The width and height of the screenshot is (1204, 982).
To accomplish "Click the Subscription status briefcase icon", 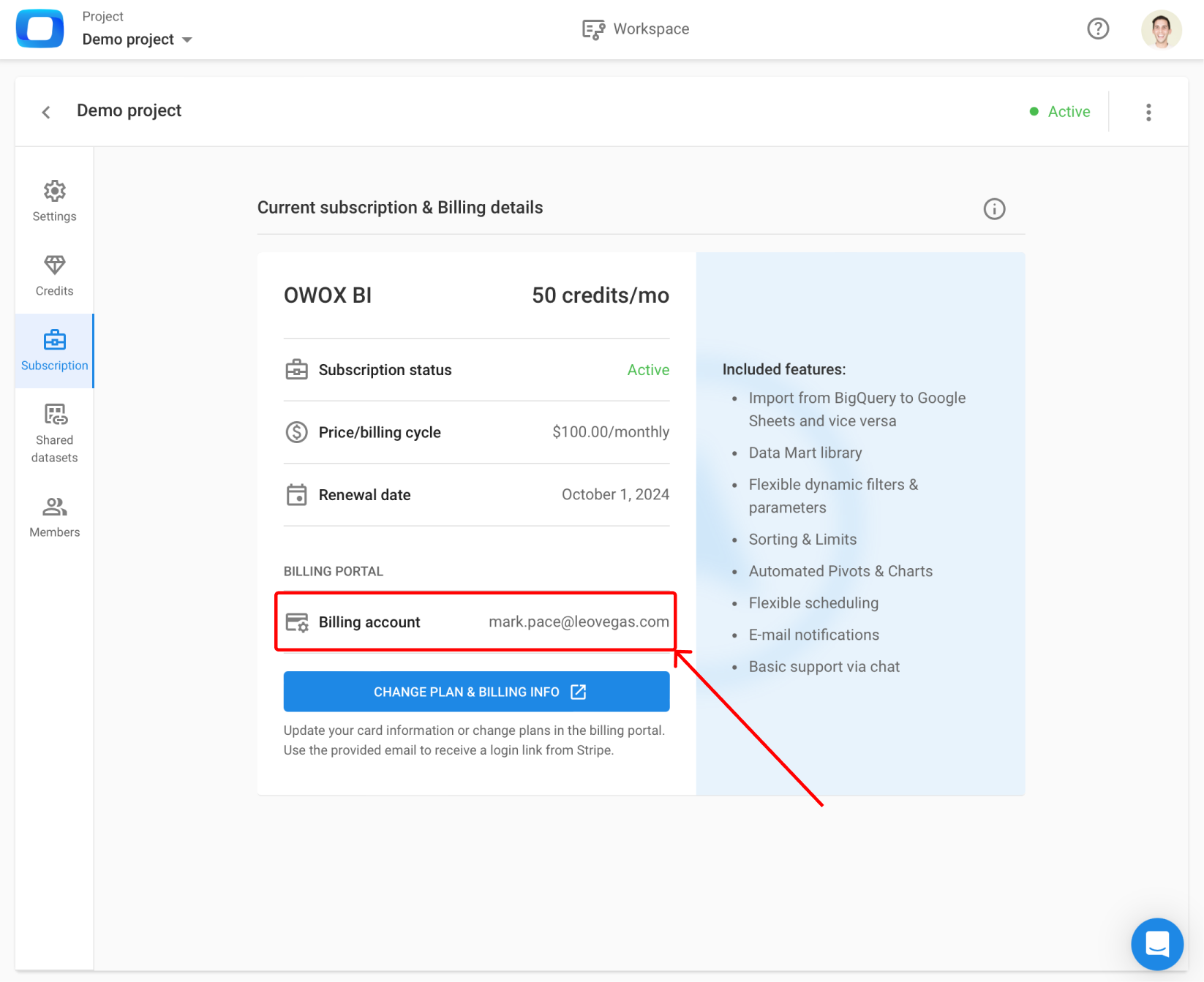I will [296, 370].
